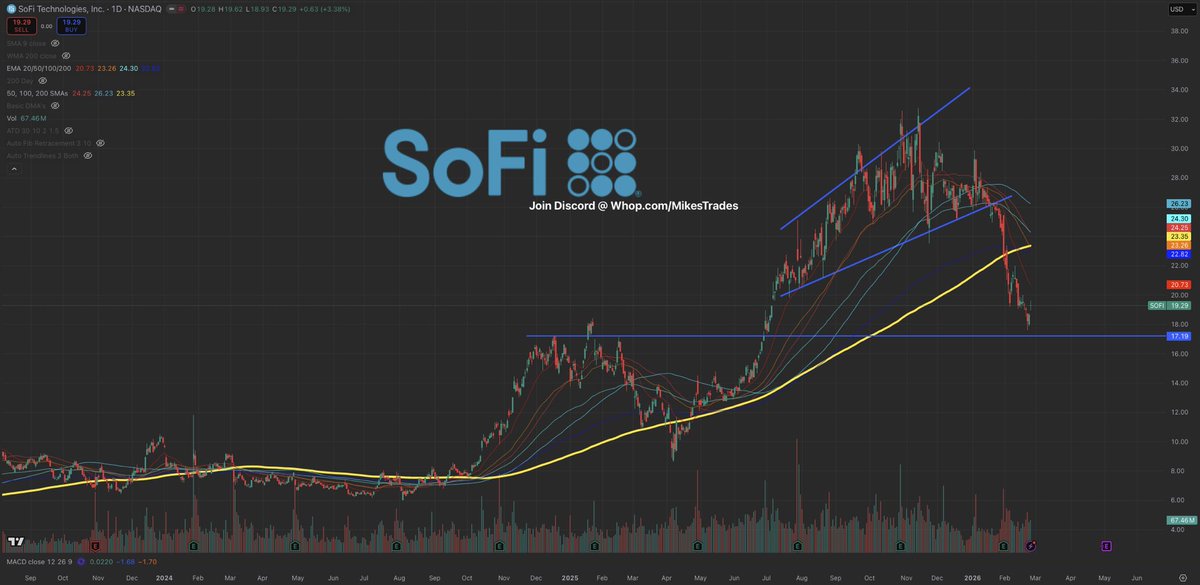This screenshot has width=1200, height=585.
Task: Click the SoFi logo icon beside the symbol name
Action: pyautogui.click(x=9, y=9)
